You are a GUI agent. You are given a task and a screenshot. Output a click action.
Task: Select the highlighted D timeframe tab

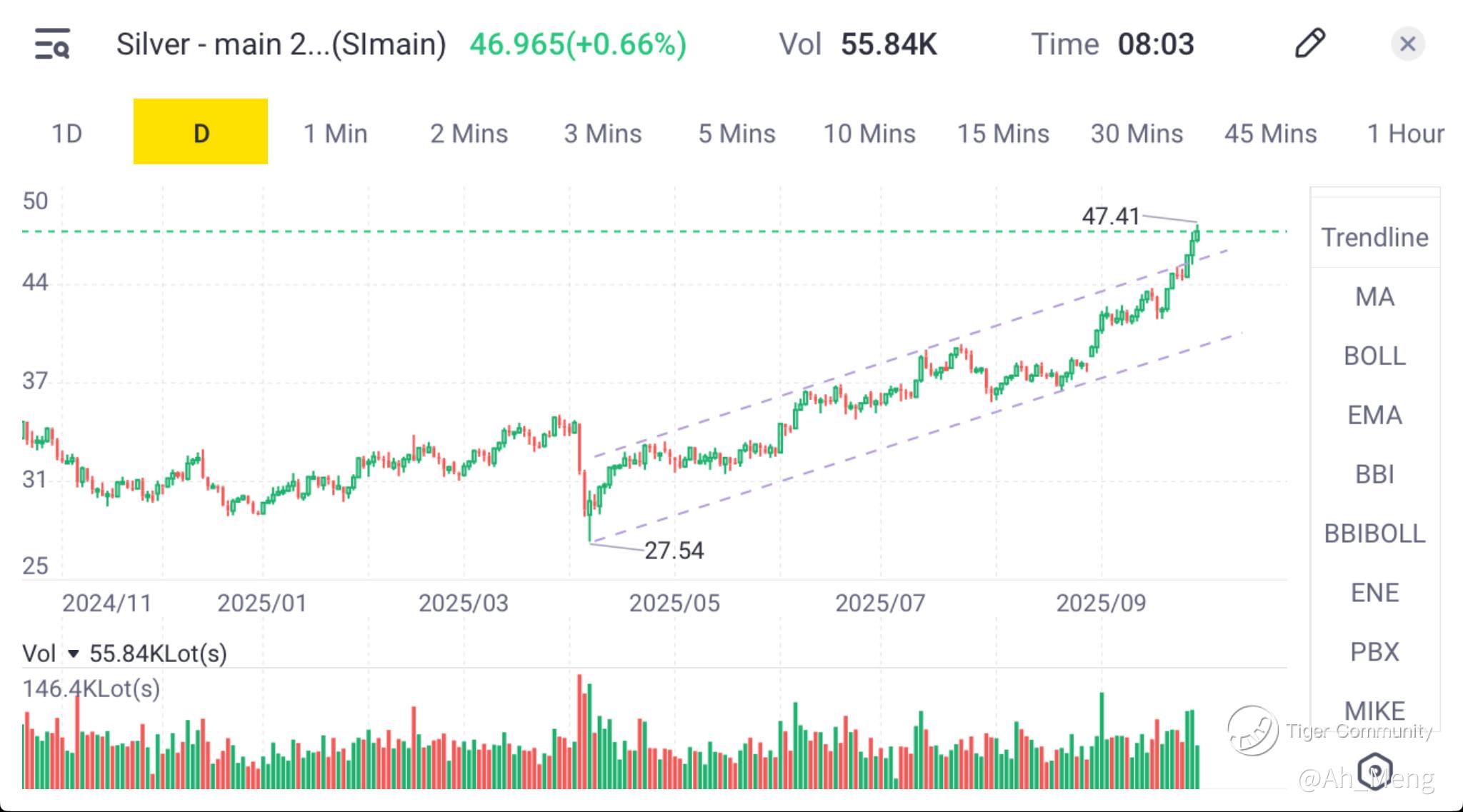coord(201,132)
